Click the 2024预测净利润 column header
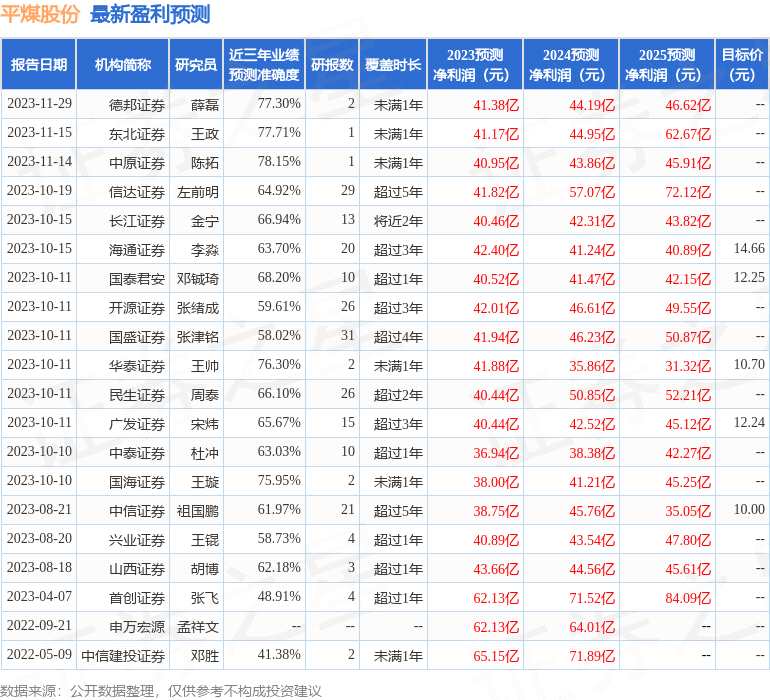Image resolution: width=770 pixels, height=700 pixels. (x=571, y=64)
